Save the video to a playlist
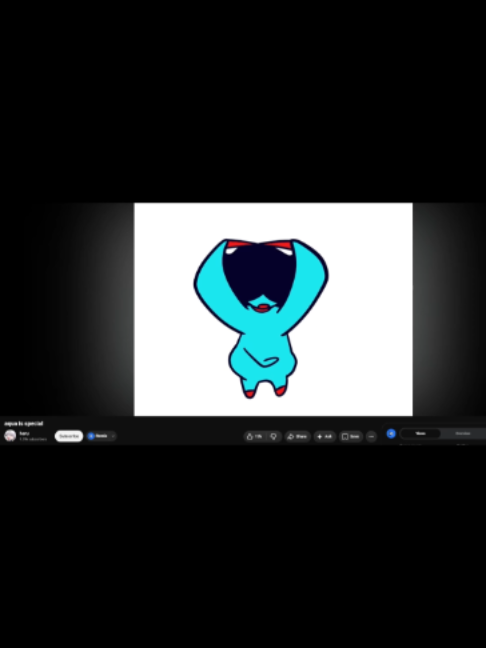The width and height of the screenshot is (486, 648). coord(351,436)
